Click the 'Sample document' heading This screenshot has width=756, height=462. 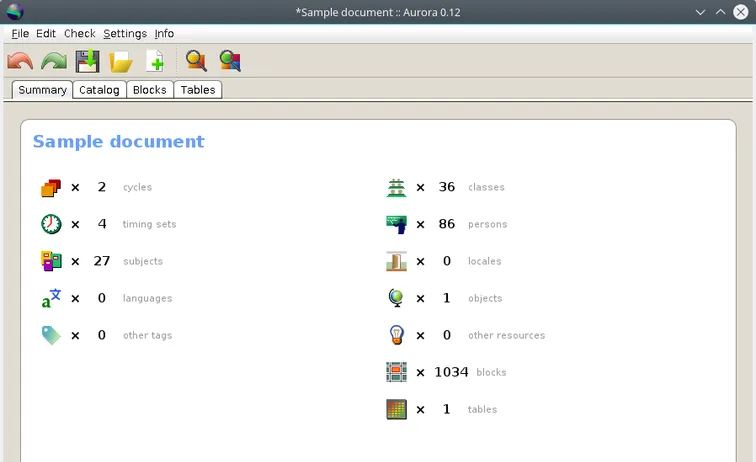pyautogui.click(x=118, y=142)
